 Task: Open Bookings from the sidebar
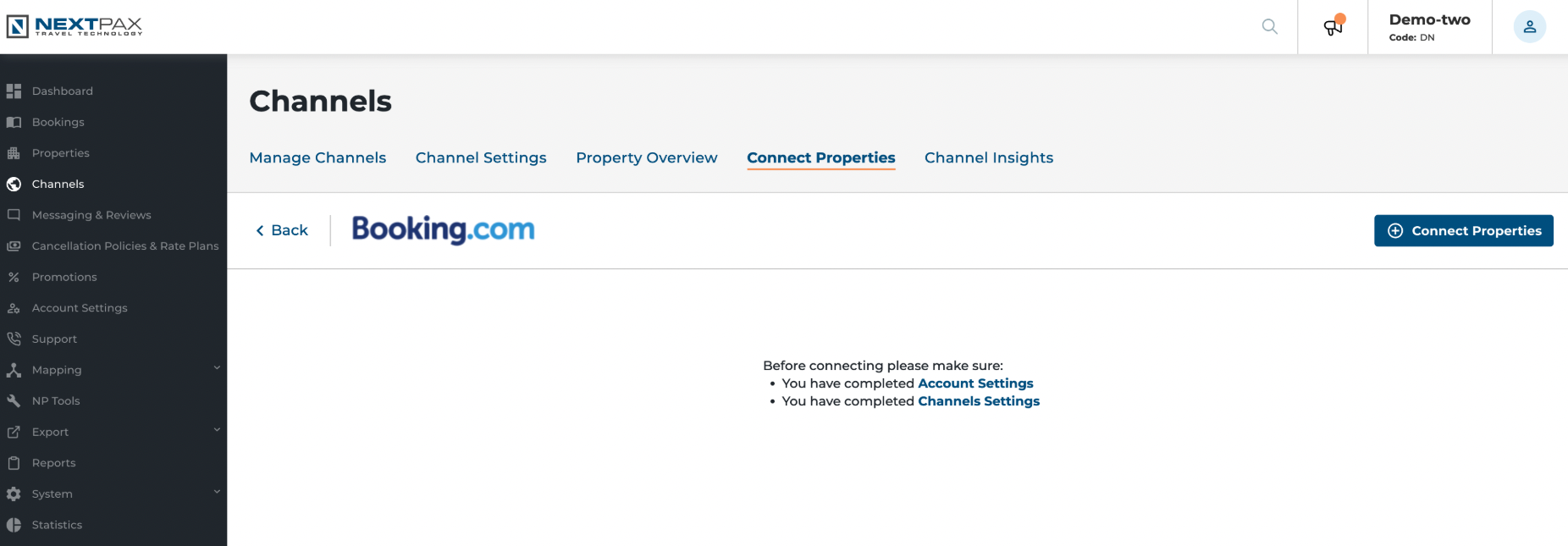click(58, 122)
